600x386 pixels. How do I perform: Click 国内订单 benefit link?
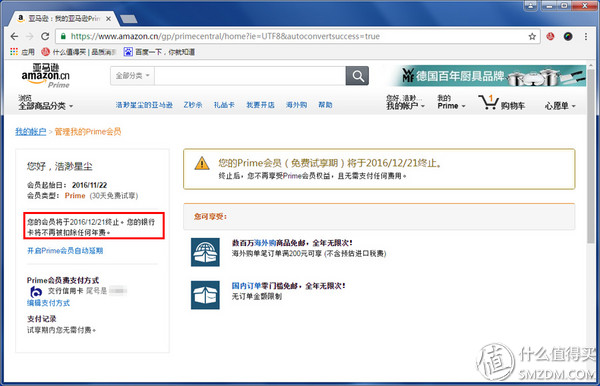[x=246, y=286]
